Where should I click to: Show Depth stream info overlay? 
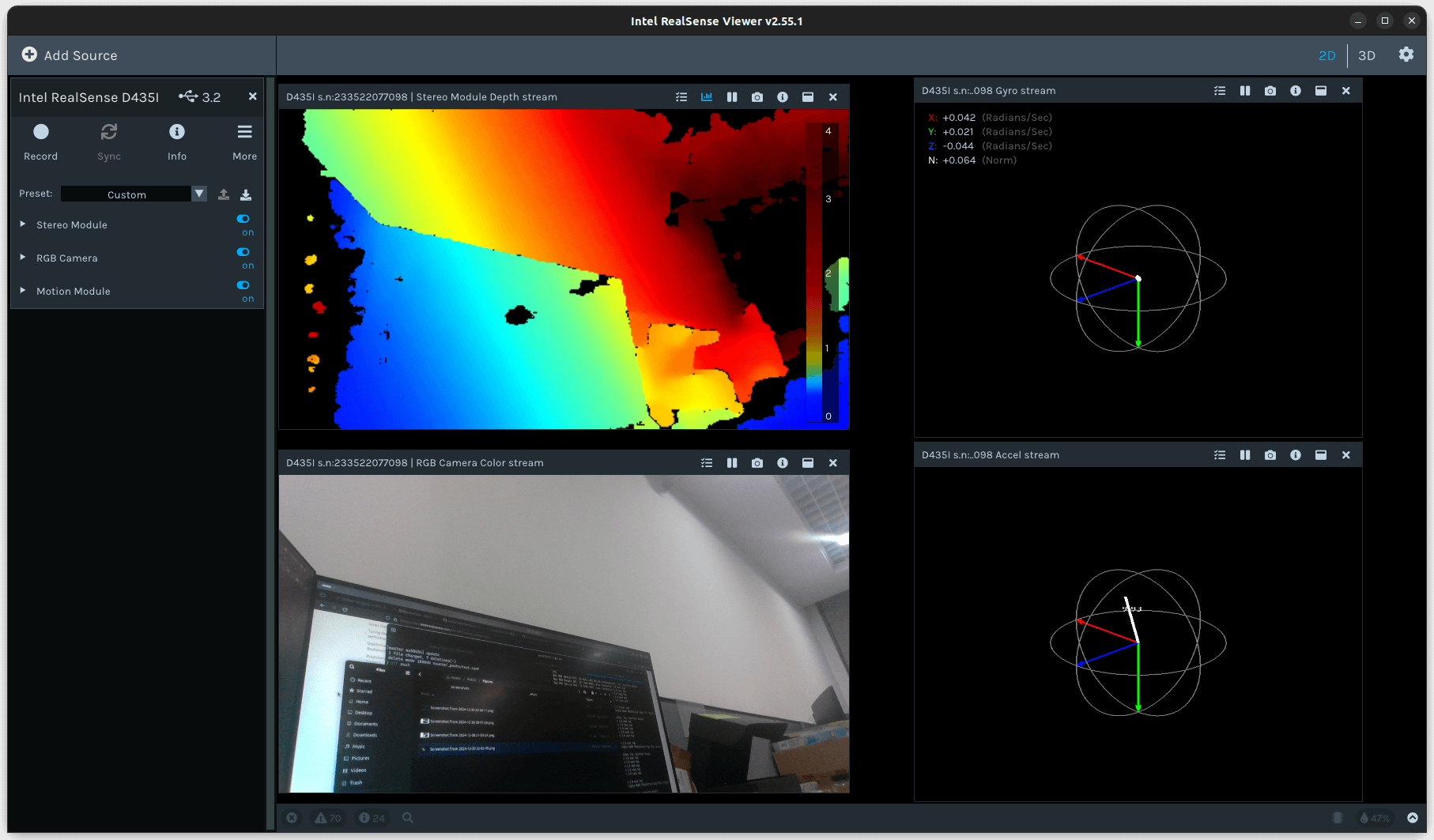point(783,97)
